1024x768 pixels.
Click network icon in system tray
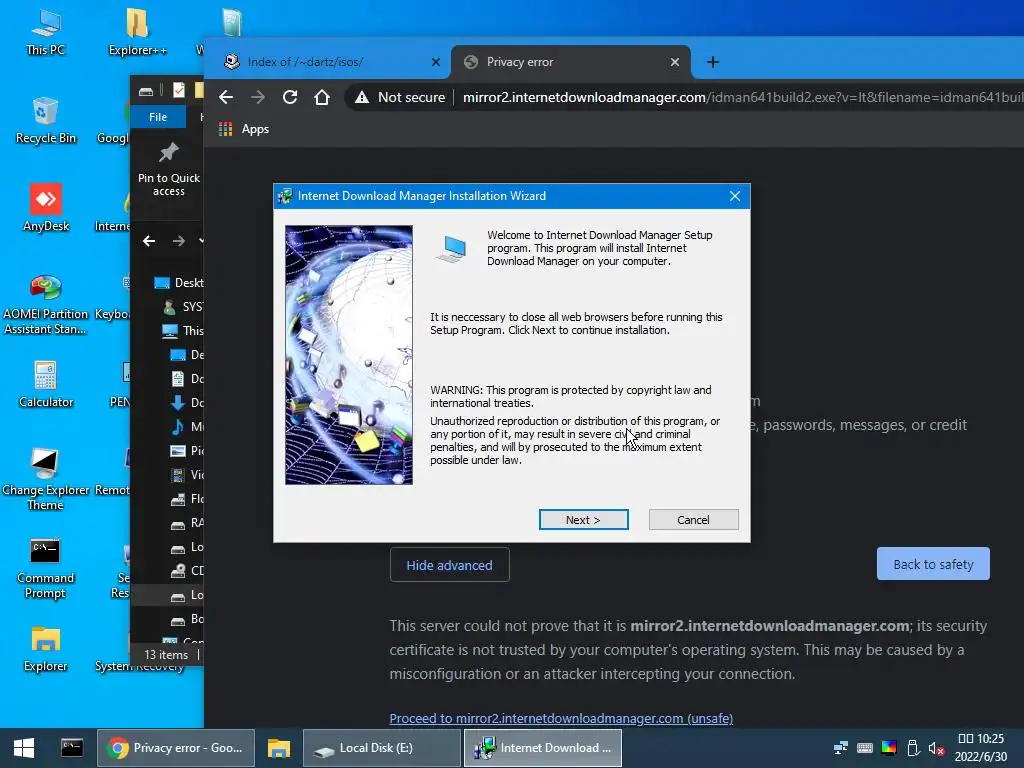[841, 748]
